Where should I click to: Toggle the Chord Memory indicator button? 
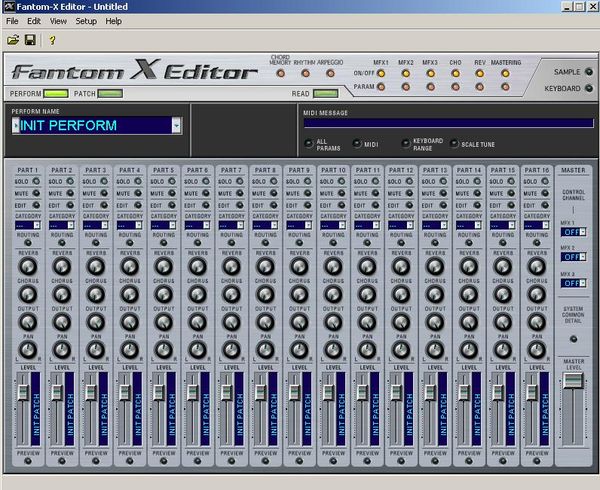(x=281, y=73)
